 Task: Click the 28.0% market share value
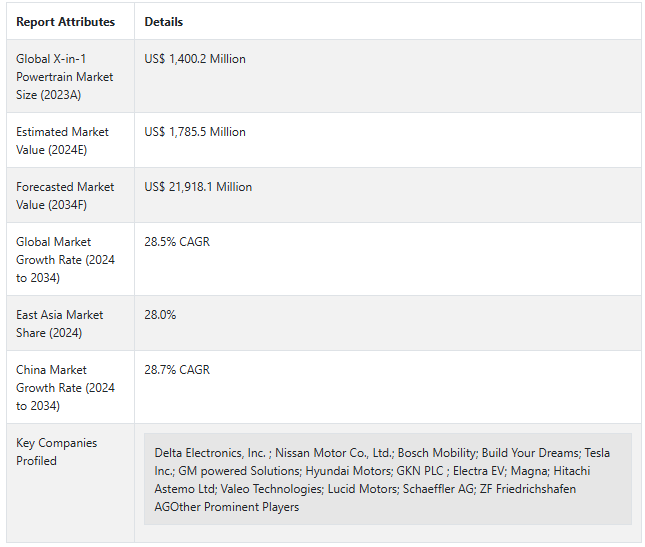[160, 315]
